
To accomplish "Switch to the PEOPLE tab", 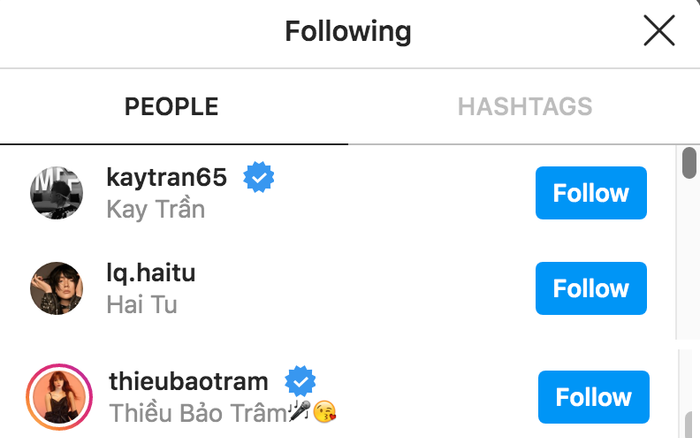I will pos(171,107).
